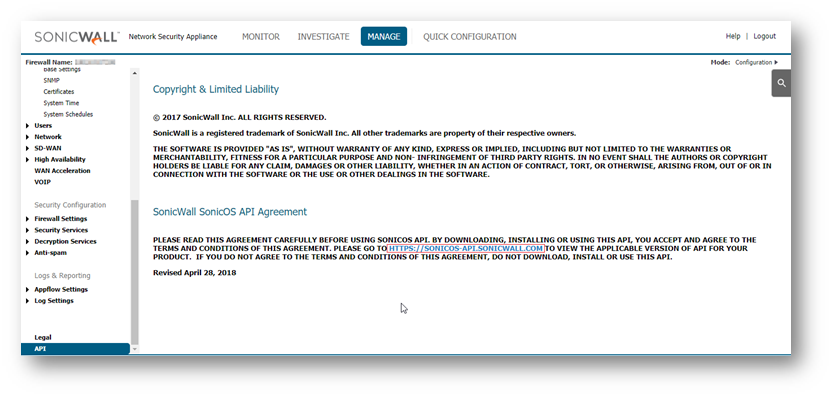Open the Help link
Image resolution: width=833 pixels, height=398 pixels.
click(x=733, y=36)
